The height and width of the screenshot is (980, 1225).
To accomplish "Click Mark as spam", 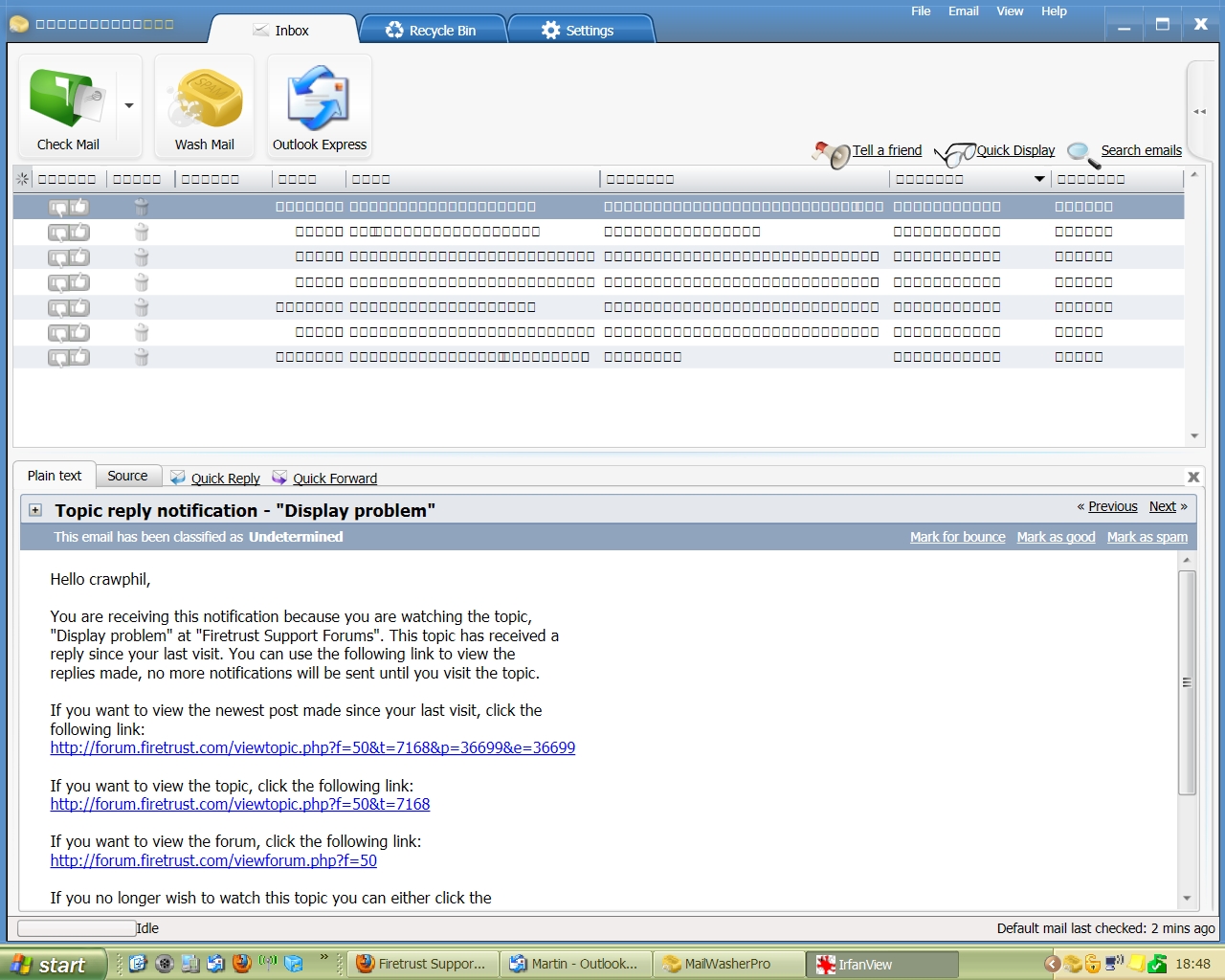I will coord(1147,537).
